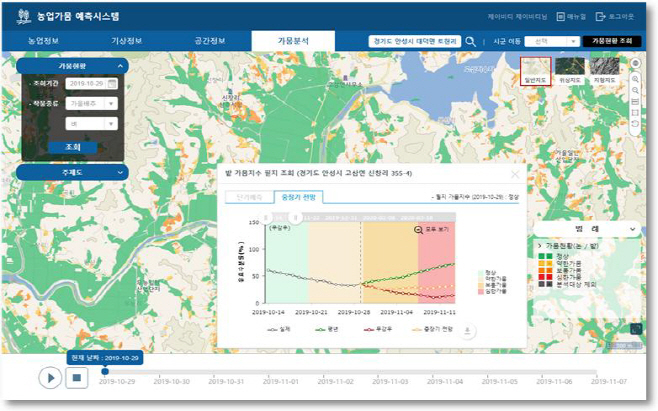658x411 pixels.
Task: Click the logout icon in header
Action: coord(600,17)
